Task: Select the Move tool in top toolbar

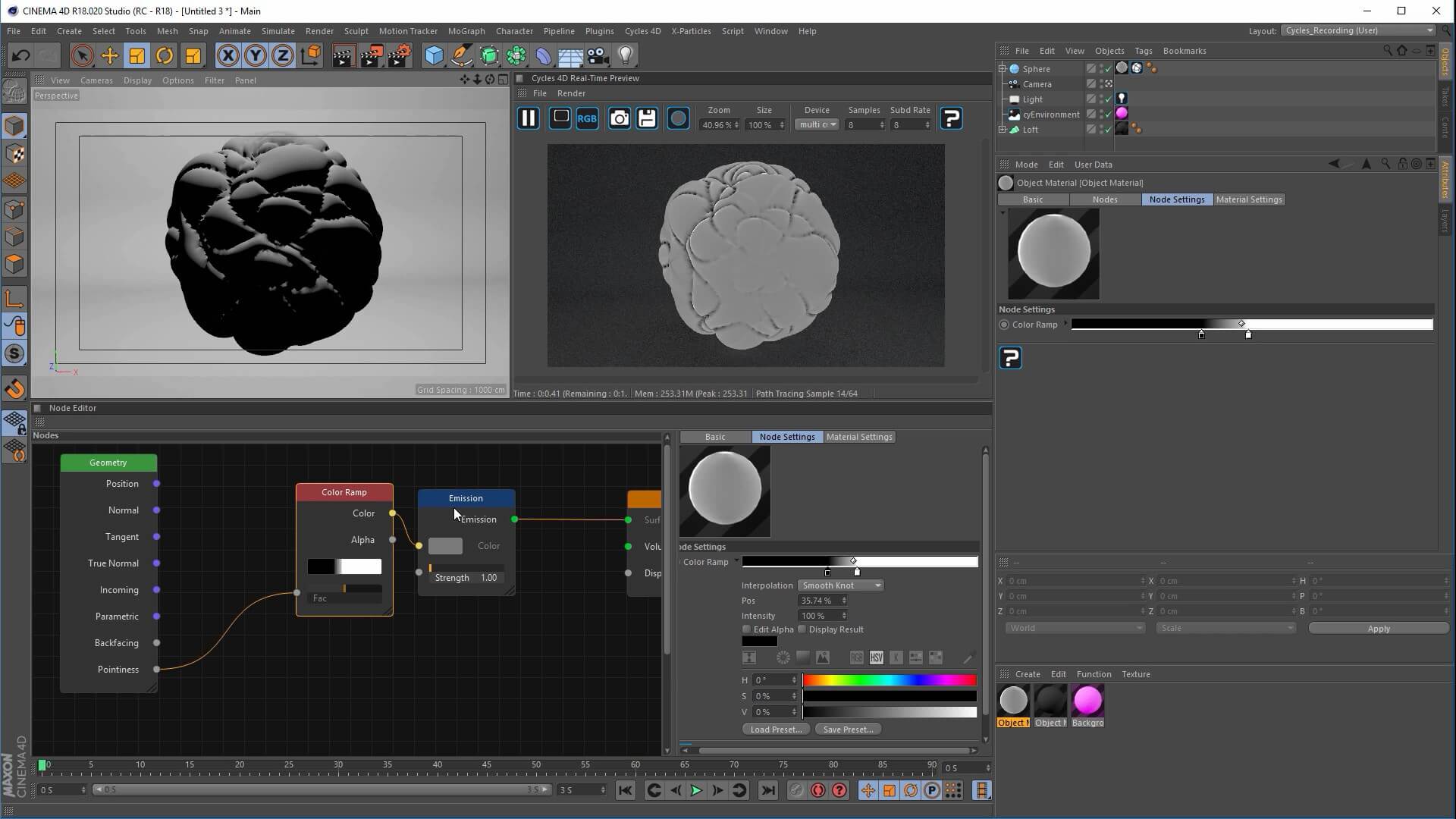Action: (109, 55)
